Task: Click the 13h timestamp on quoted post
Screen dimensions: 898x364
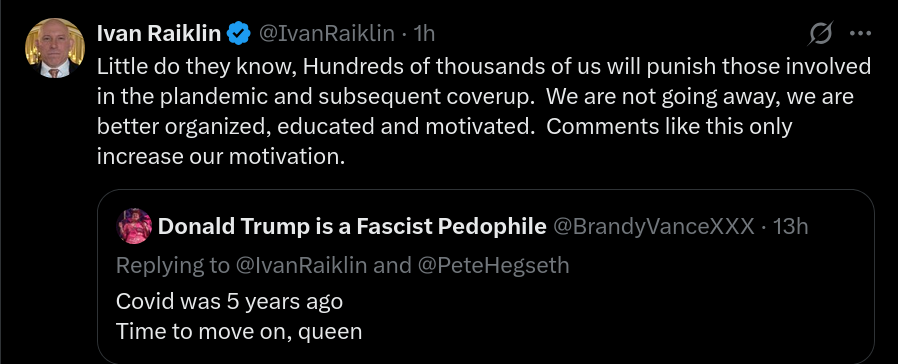Action: coord(790,227)
